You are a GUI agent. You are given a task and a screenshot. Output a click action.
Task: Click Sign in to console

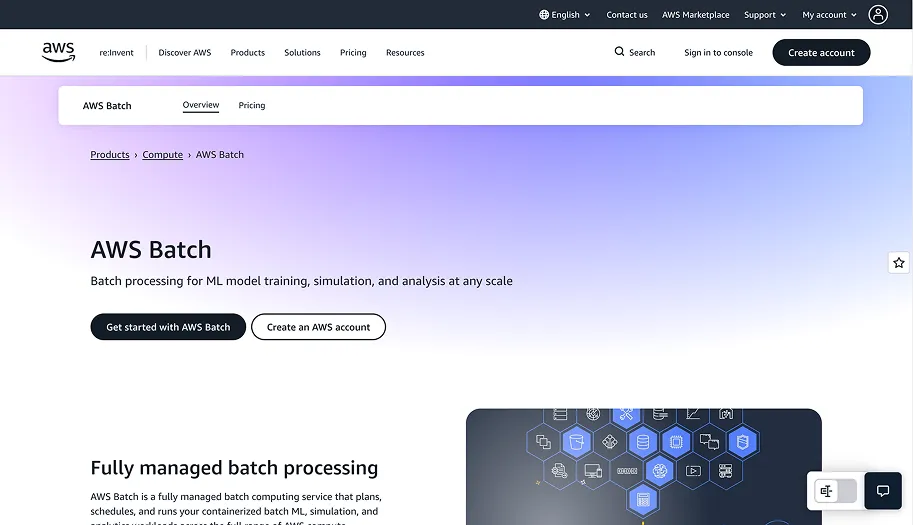pos(718,52)
